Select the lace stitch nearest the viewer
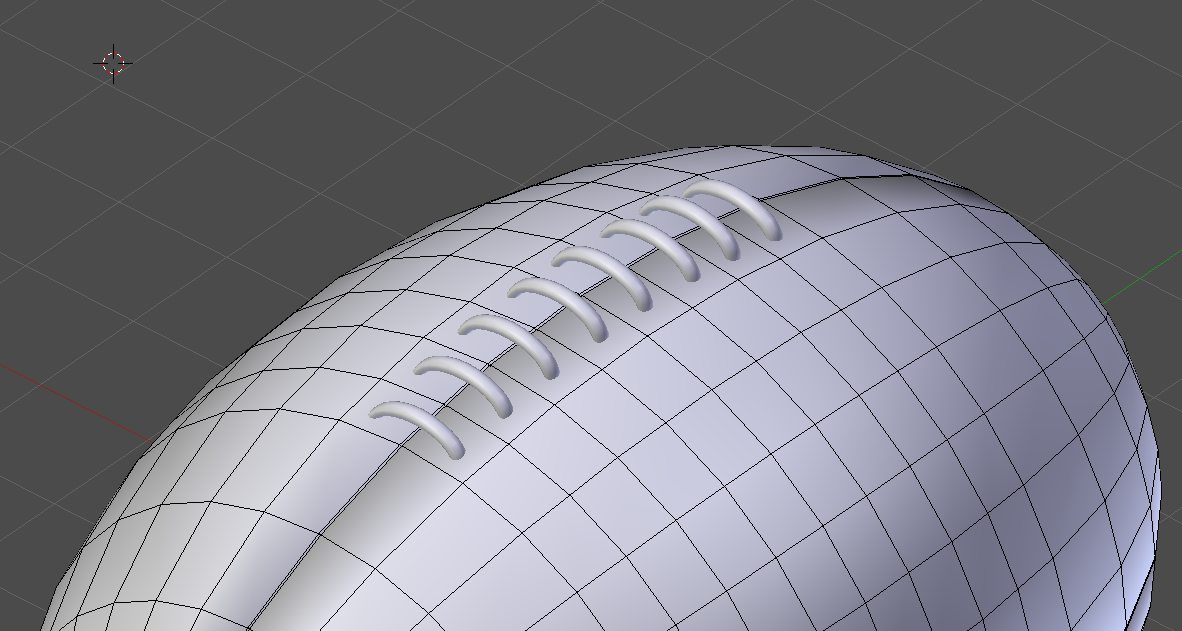 coord(417,429)
